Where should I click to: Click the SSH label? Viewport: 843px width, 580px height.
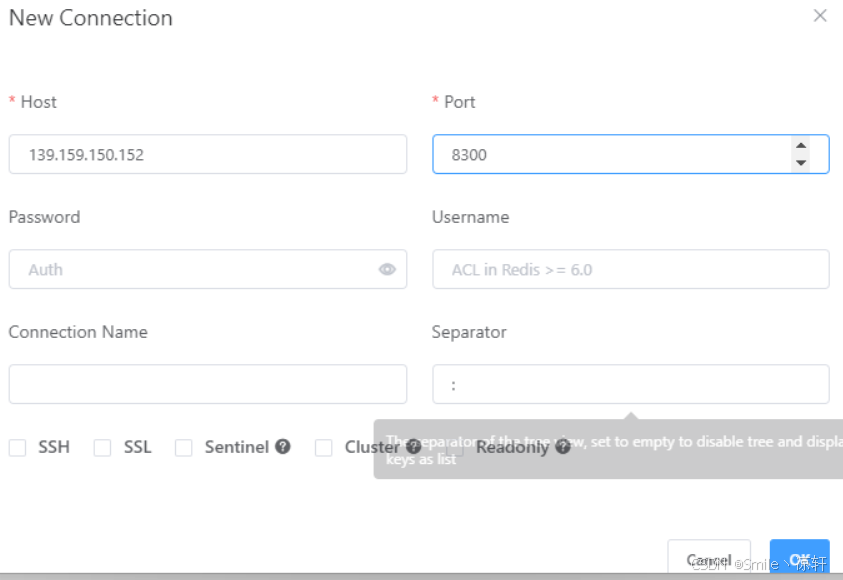tap(54, 447)
